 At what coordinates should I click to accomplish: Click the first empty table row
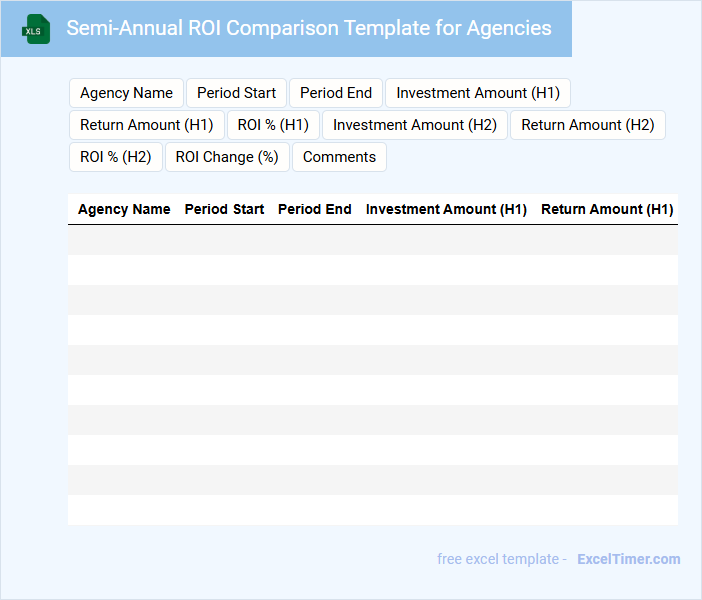pyautogui.click(x=372, y=240)
